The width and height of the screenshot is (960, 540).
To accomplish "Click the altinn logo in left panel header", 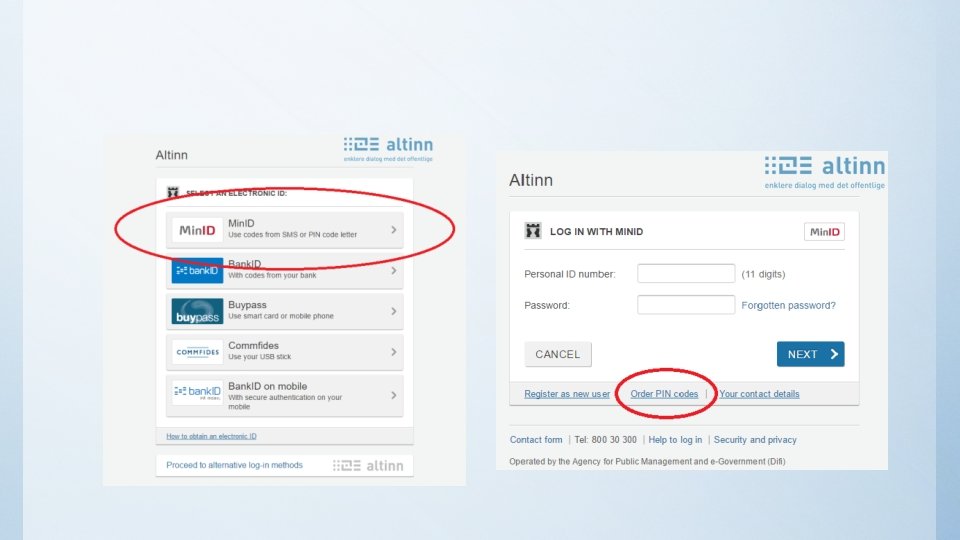I will tap(388, 149).
